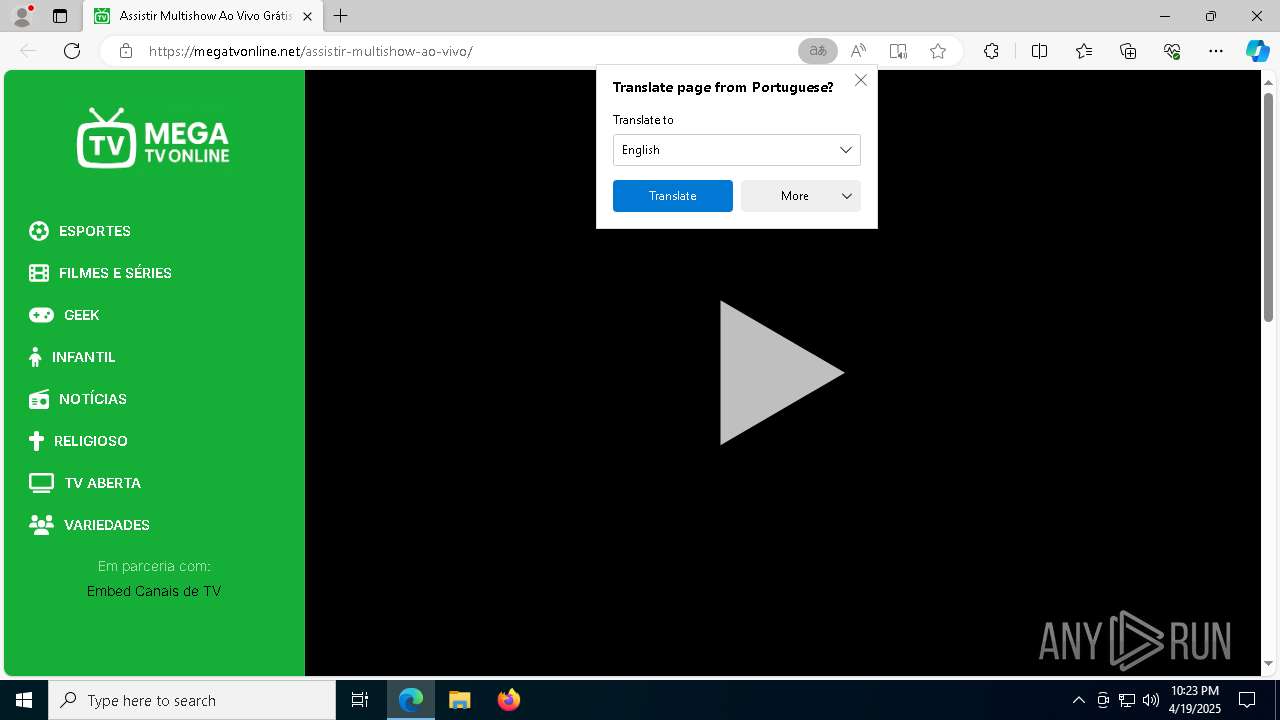Open Settings and more menu
1280x720 pixels.
[1216, 51]
